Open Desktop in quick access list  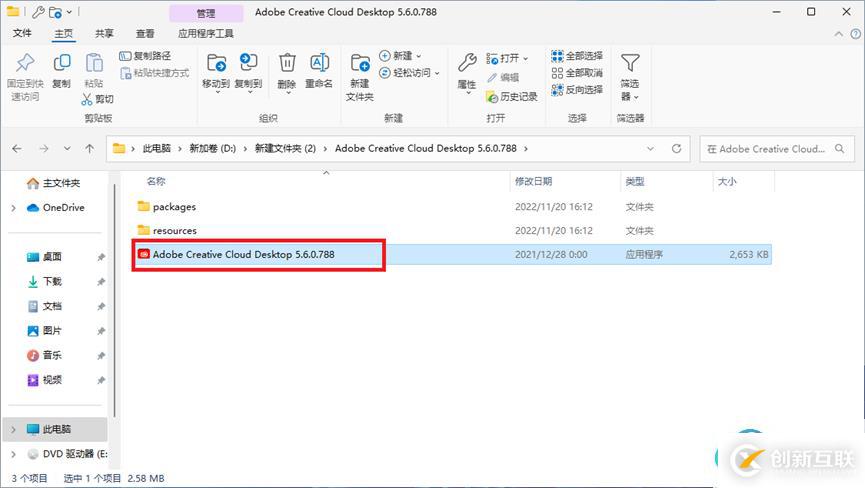(x=45, y=257)
